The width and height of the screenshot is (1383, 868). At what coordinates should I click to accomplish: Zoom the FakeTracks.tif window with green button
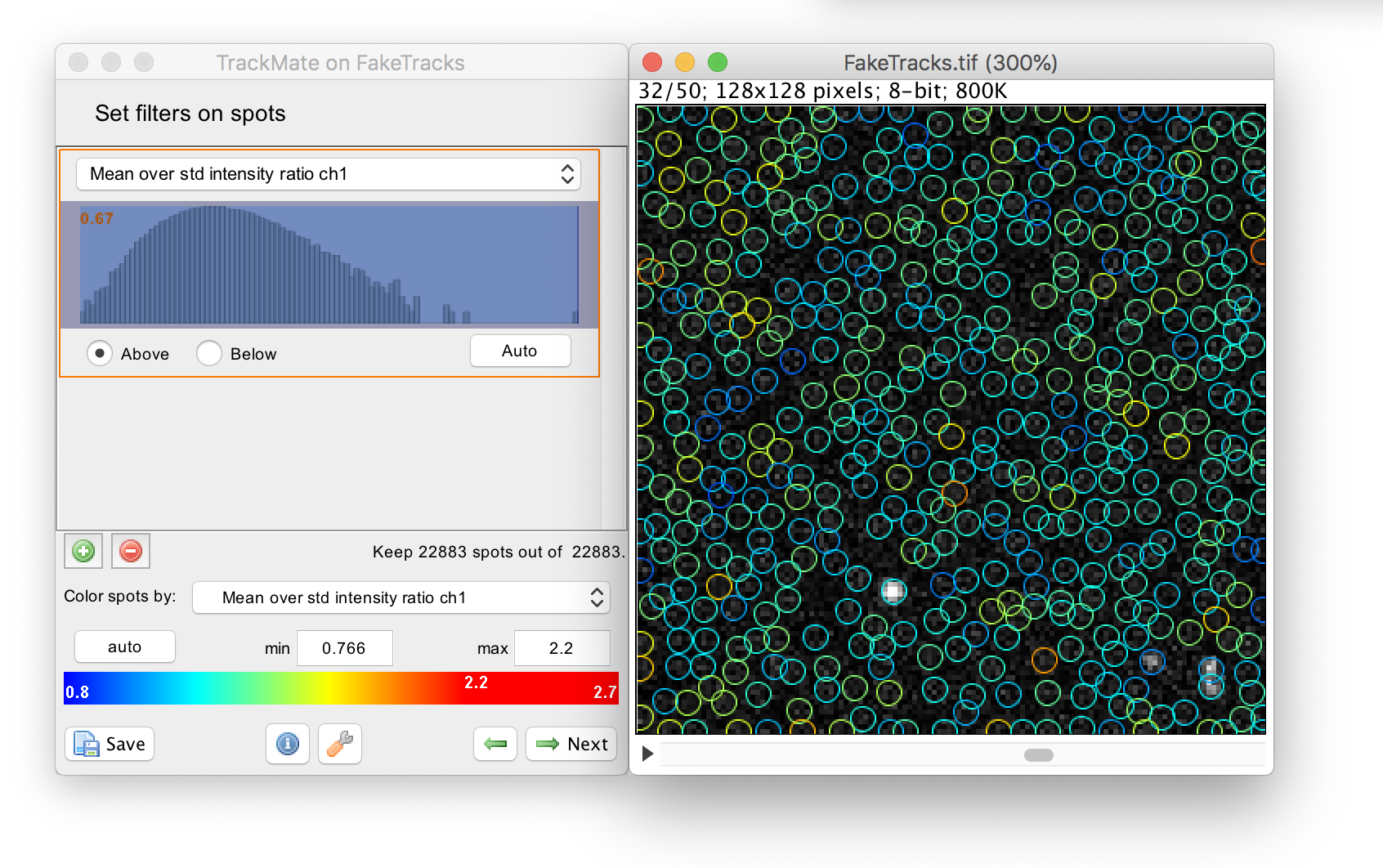click(x=718, y=62)
